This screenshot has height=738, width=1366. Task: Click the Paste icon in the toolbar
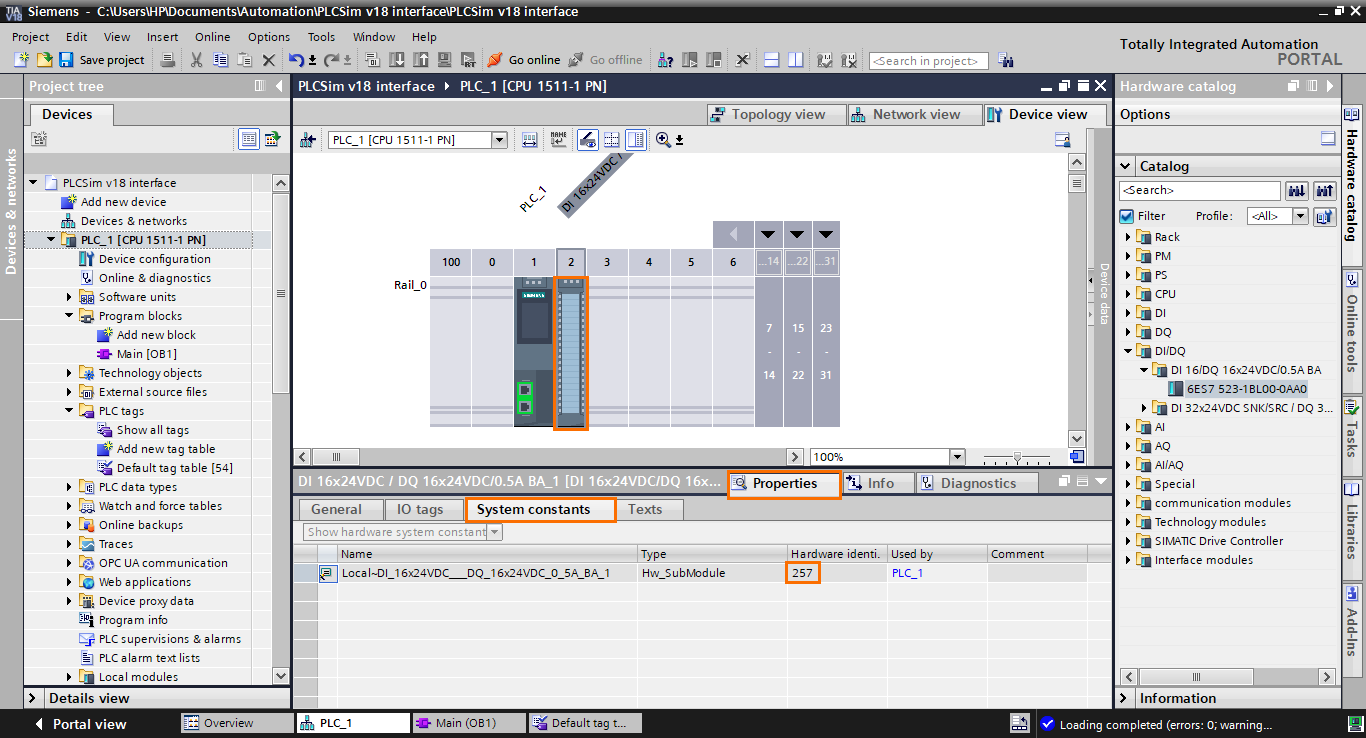click(246, 60)
